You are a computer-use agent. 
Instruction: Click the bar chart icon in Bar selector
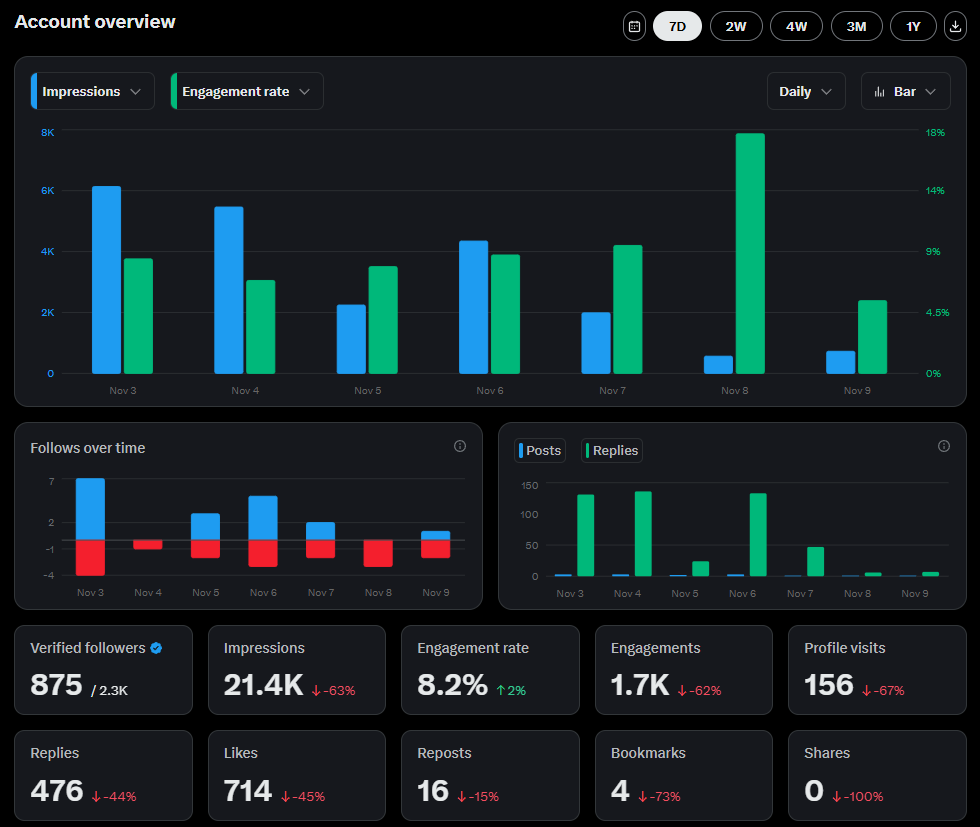879,92
